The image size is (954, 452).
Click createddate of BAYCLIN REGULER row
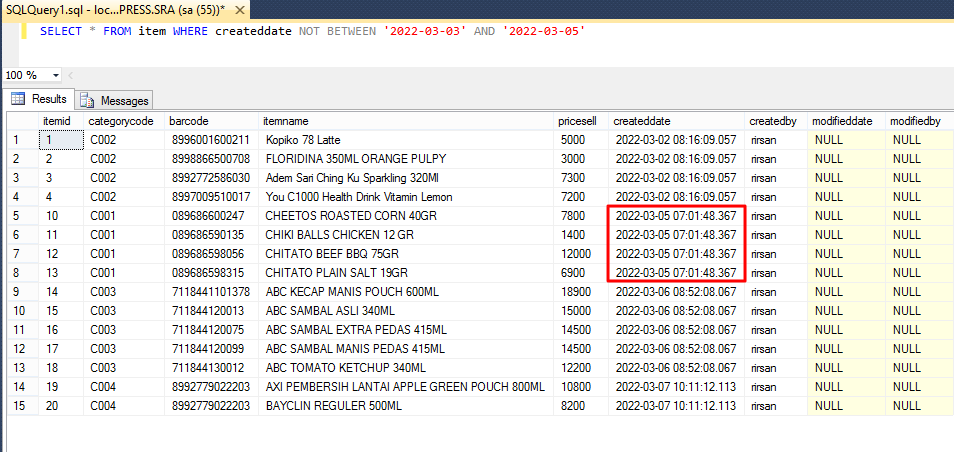coord(677,406)
